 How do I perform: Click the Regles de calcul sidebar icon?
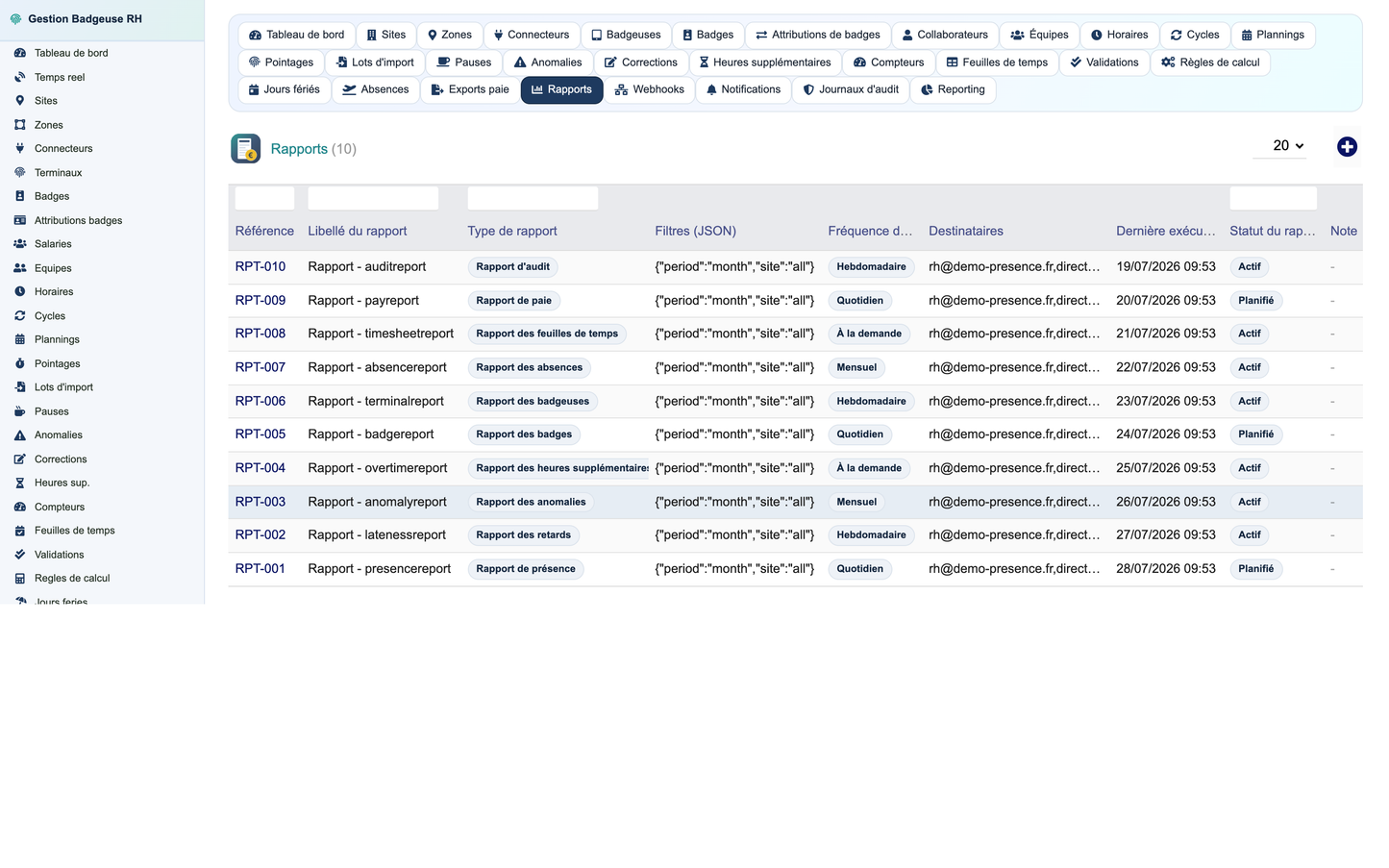tap(19, 578)
